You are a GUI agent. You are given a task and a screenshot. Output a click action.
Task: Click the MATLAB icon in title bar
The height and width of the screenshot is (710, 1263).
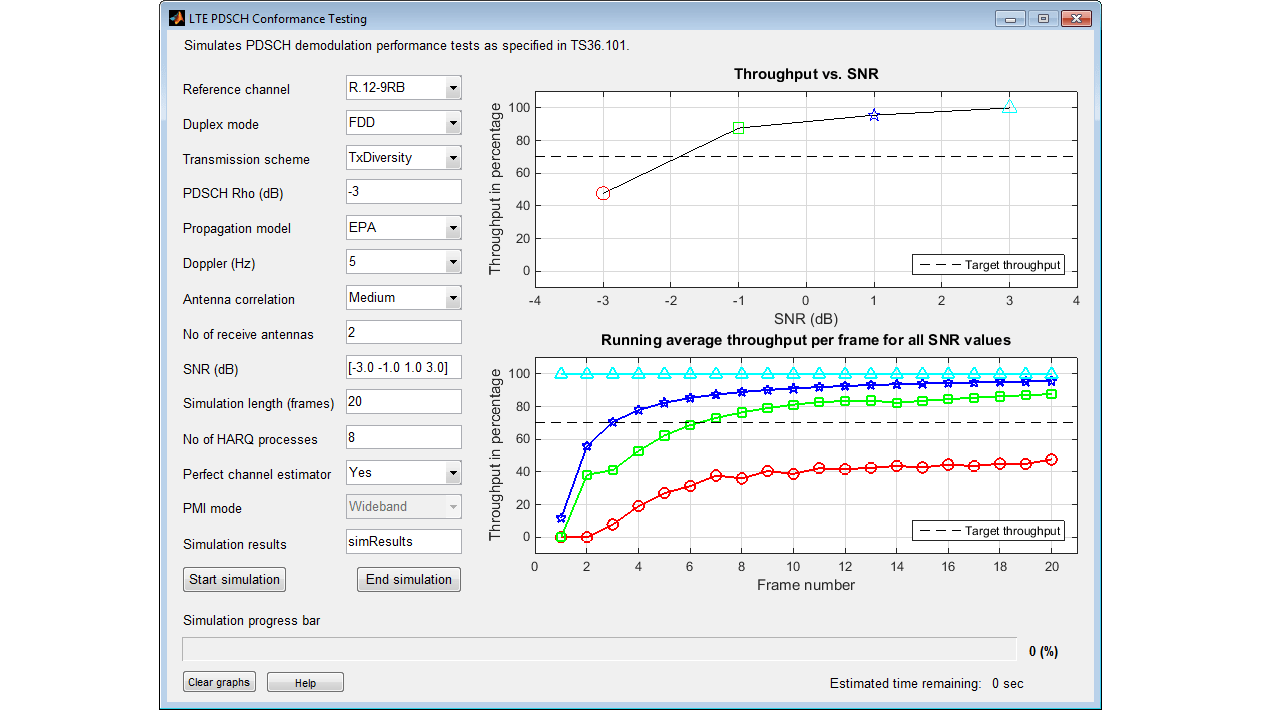pos(177,18)
